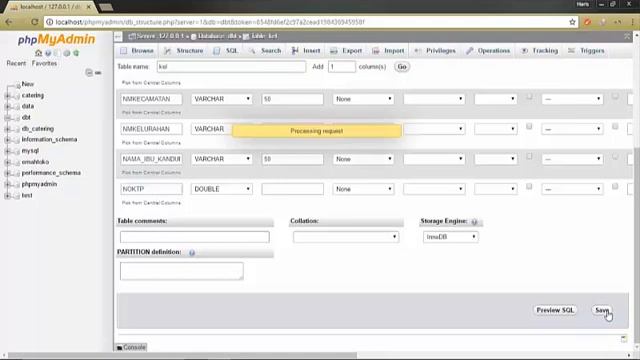Viewport: 640px width, 360px height.
Task: Click the phpMyAdmin logo
Action: (56, 40)
